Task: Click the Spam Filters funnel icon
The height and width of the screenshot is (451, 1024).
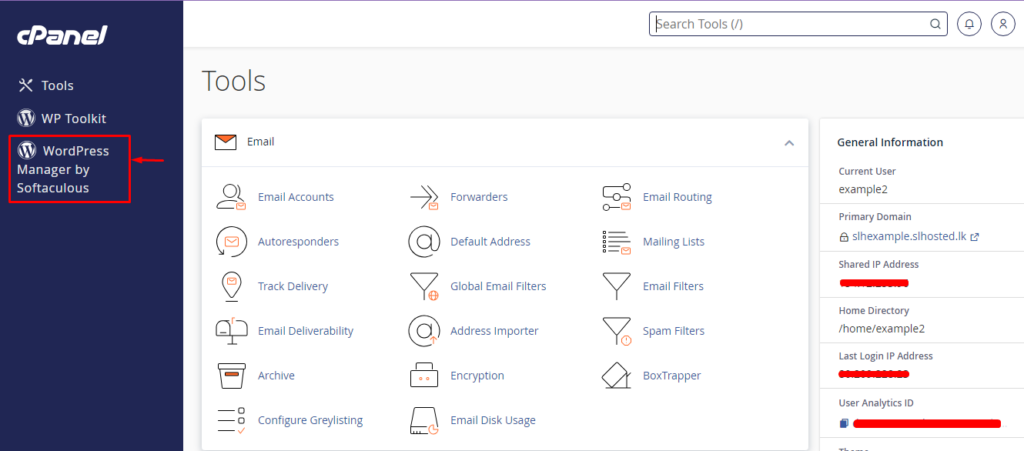Action: click(616, 331)
